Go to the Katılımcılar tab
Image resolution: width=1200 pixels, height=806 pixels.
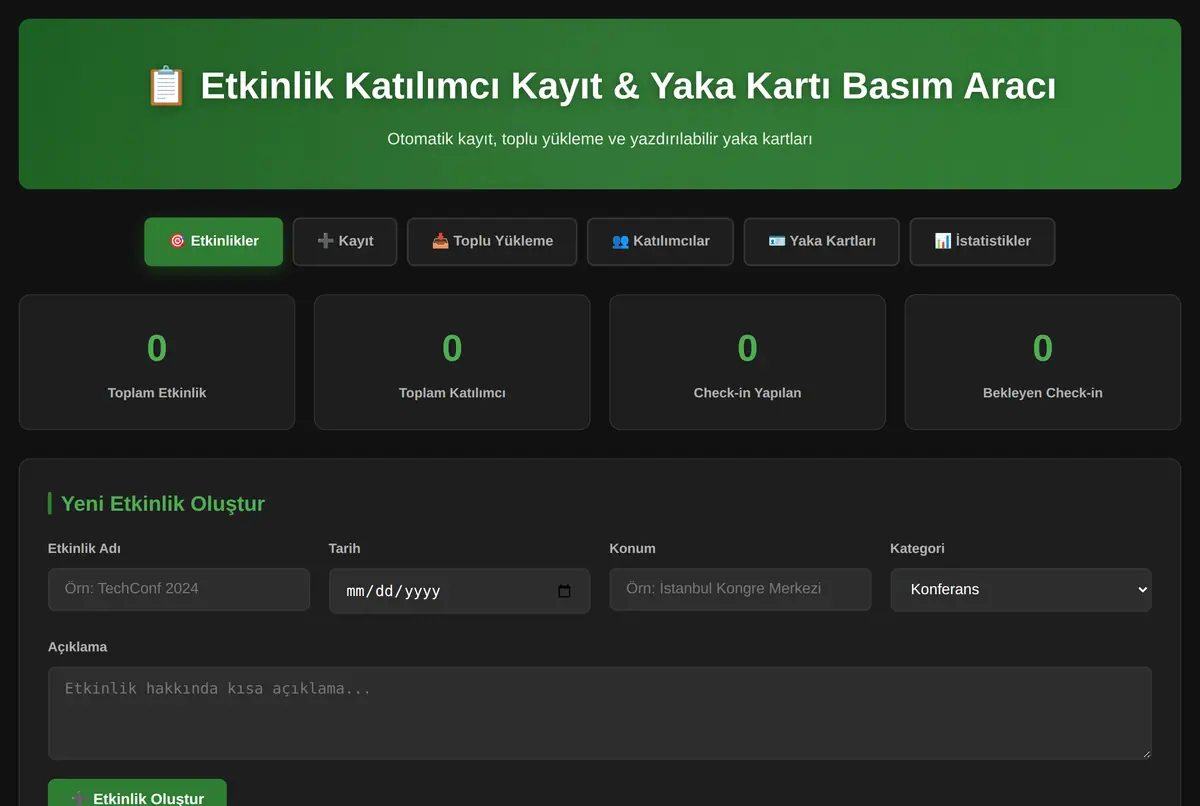660,241
